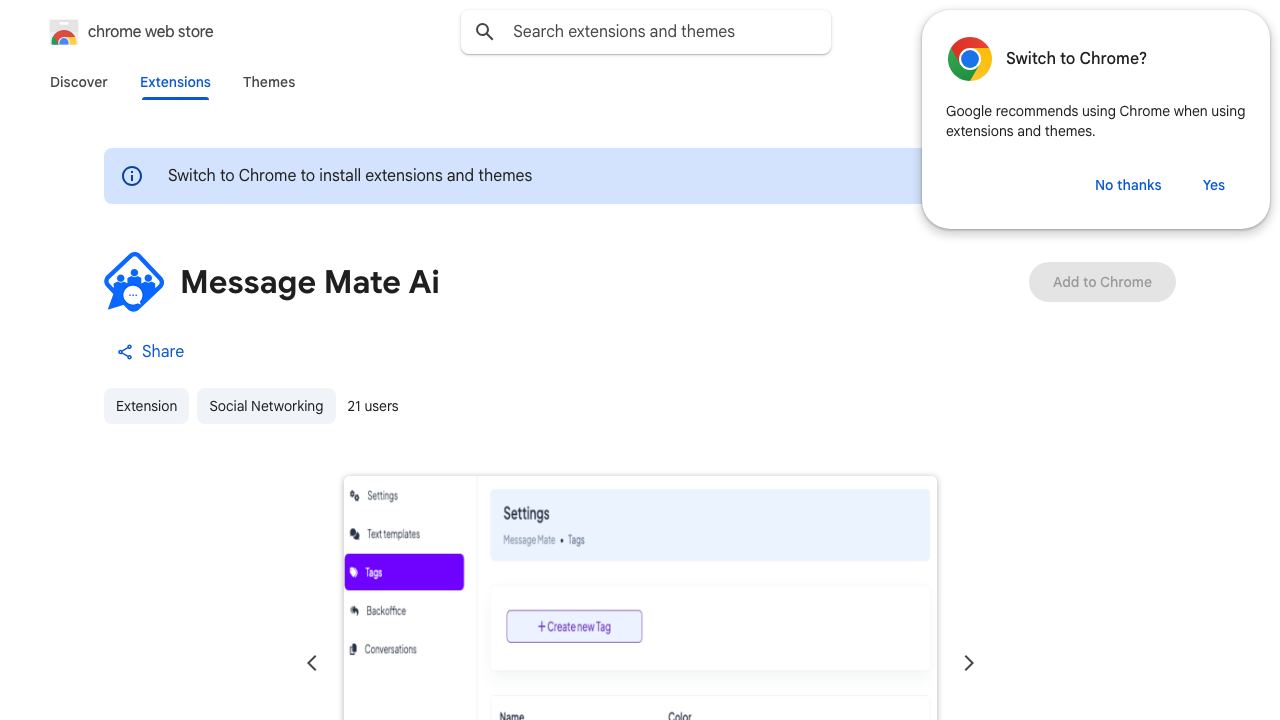
Task: Click the "21 users" text
Action: (373, 406)
